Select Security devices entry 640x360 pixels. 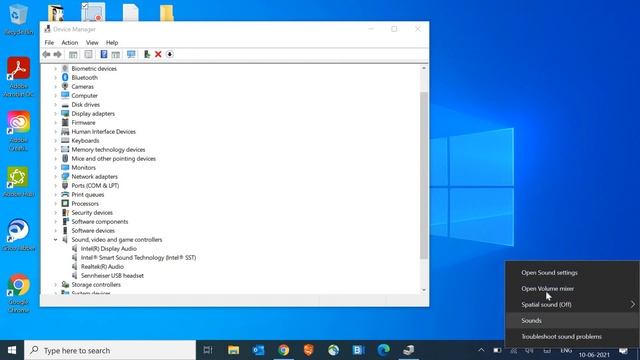click(92, 212)
